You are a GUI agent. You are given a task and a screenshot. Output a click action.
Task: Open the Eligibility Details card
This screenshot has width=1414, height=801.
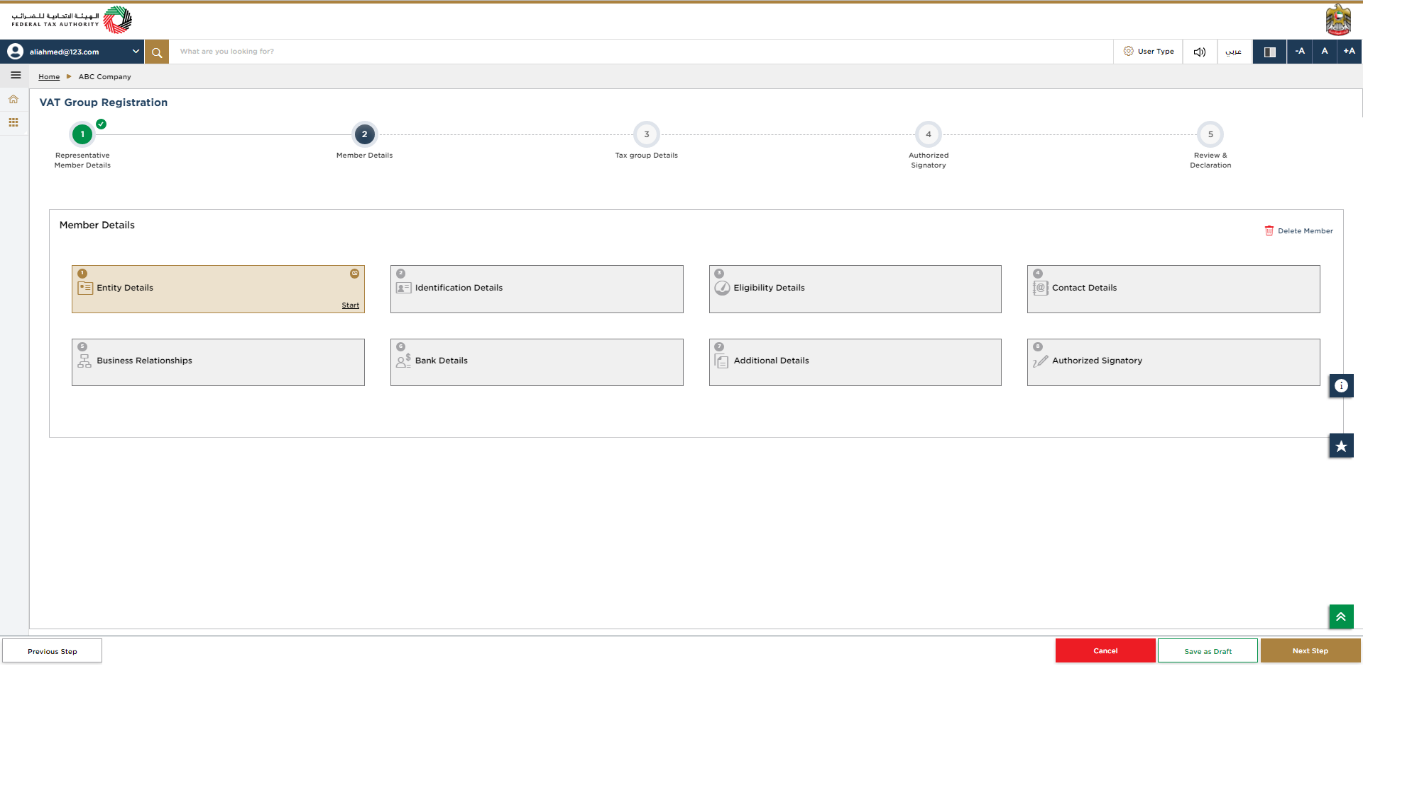coord(855,289)
